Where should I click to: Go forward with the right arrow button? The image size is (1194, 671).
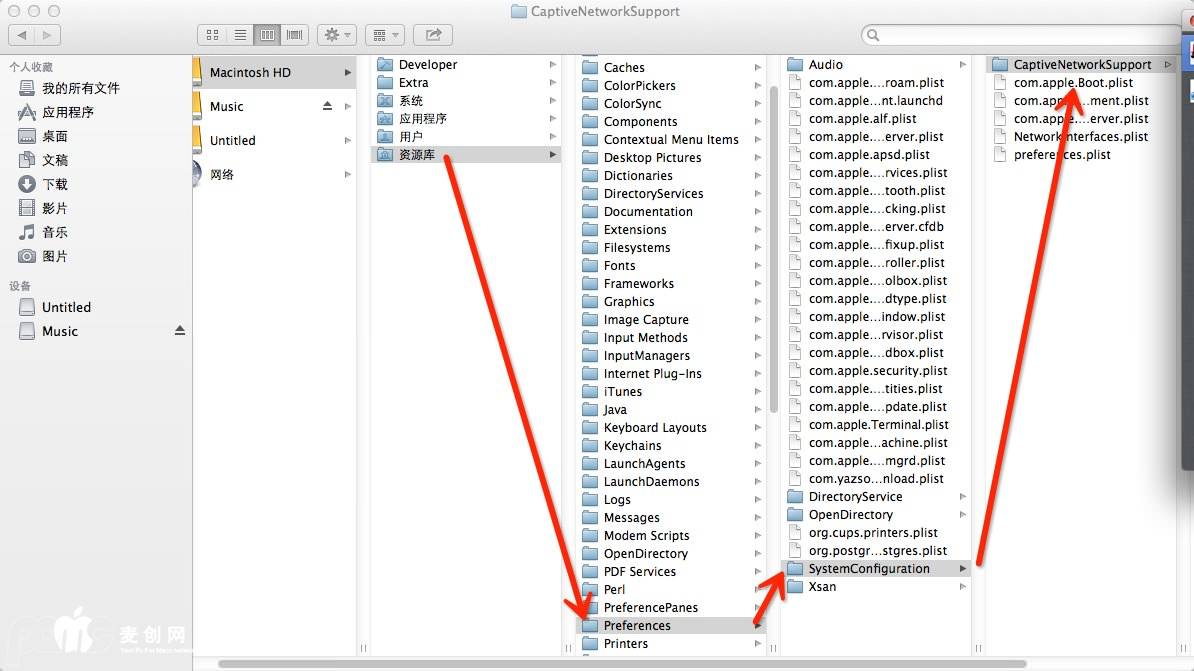[x=47, y=35]
